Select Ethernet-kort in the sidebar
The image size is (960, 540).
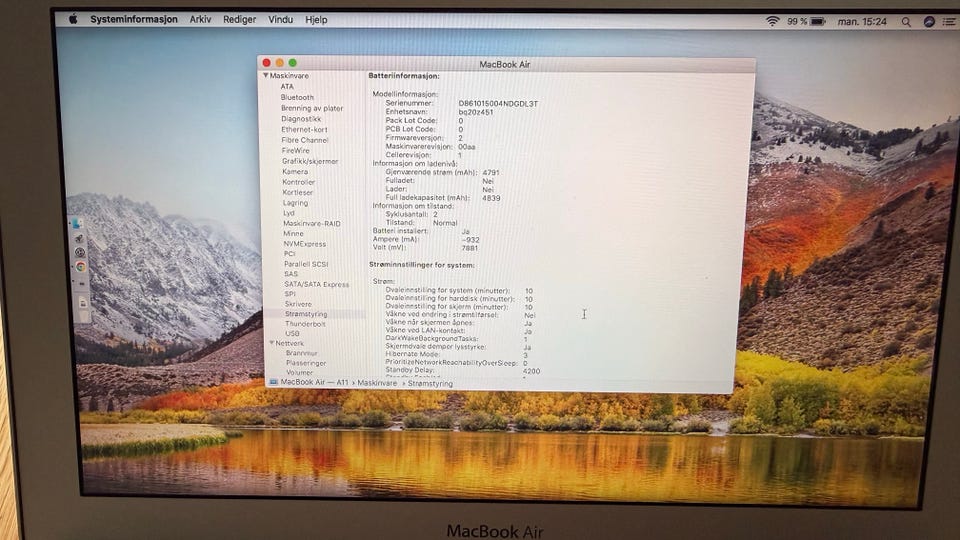(304, 130)
